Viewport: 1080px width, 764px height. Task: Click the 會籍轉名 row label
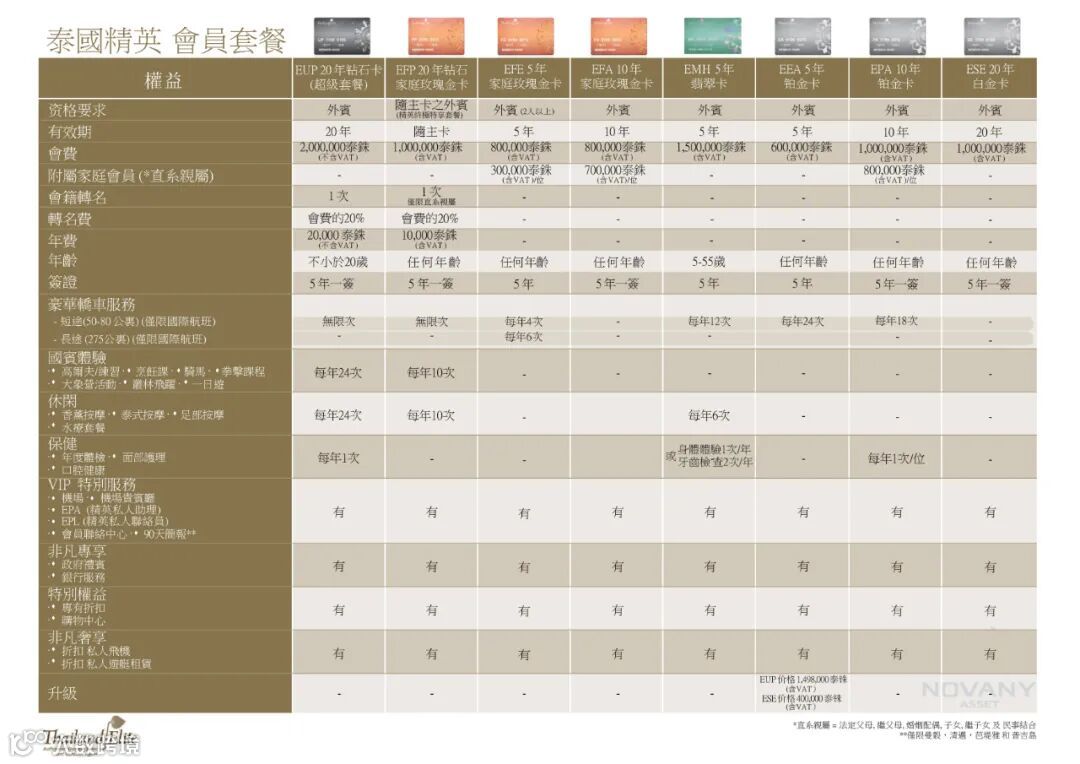[x=77, y=198]
